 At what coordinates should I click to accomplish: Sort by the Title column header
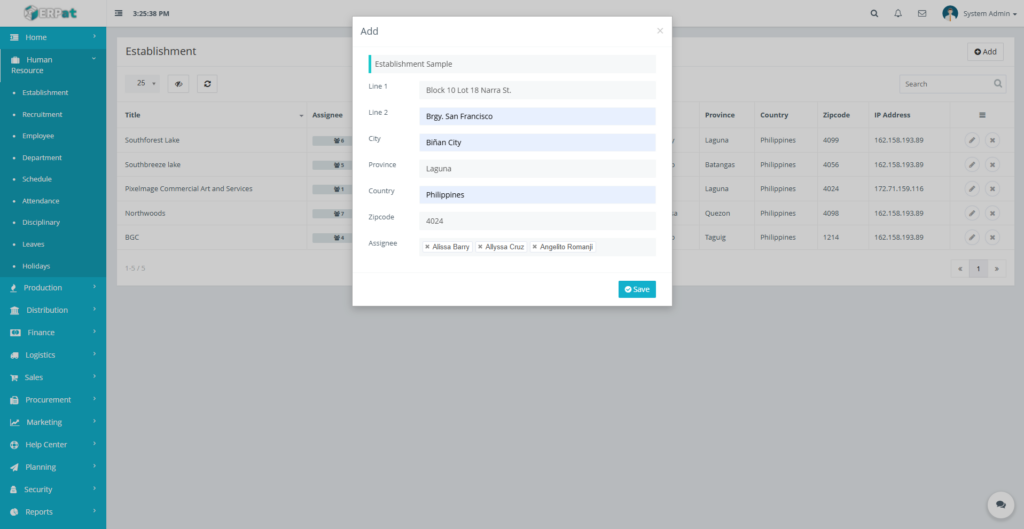214,115
